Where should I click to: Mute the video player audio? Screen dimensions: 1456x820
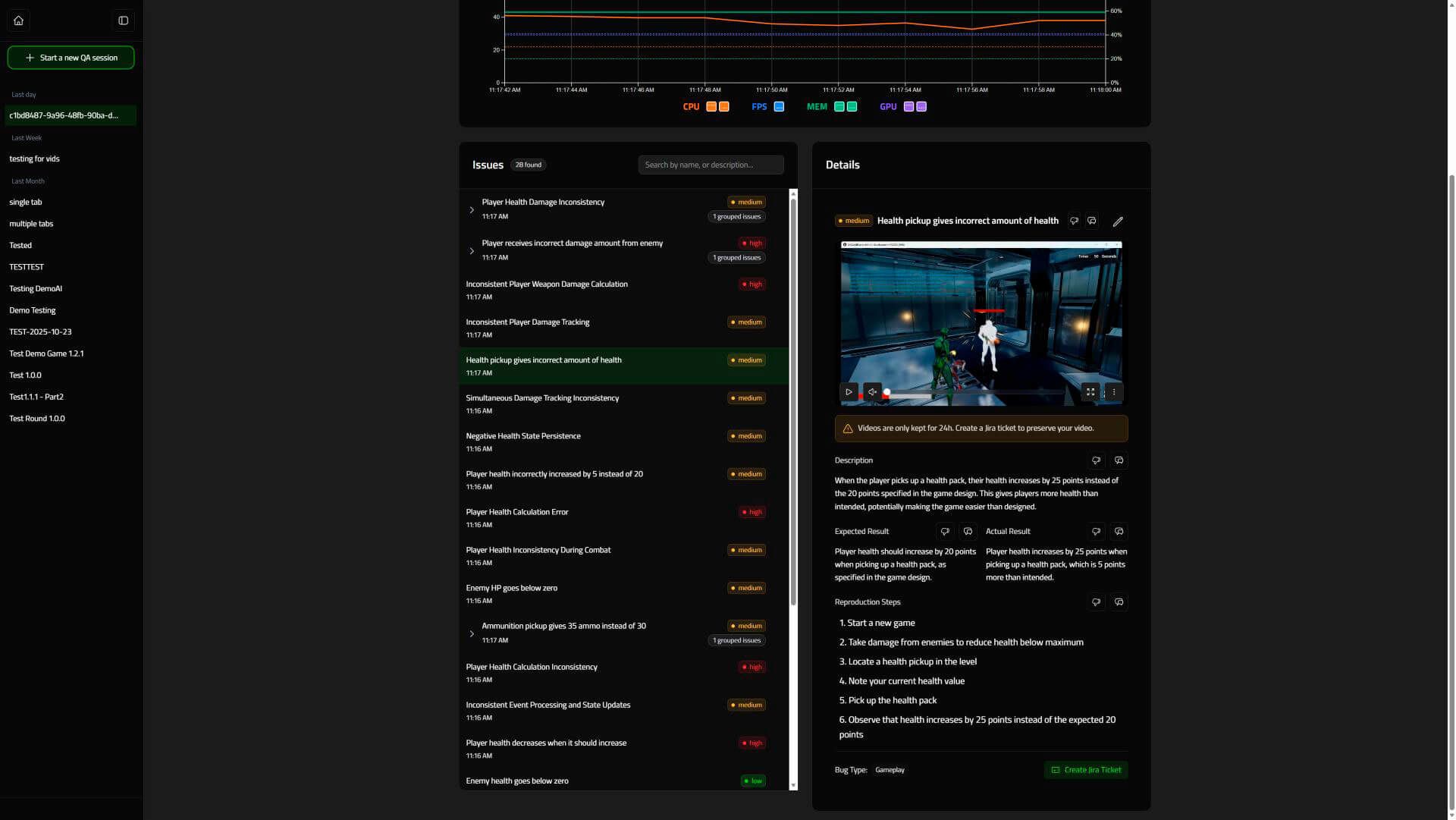click(x=872, y=391)
